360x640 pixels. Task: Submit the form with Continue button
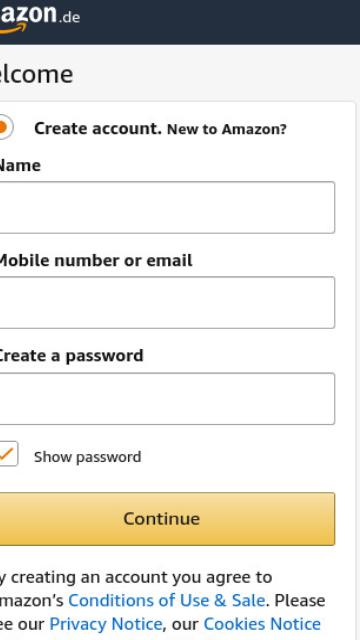click(167, 519)
